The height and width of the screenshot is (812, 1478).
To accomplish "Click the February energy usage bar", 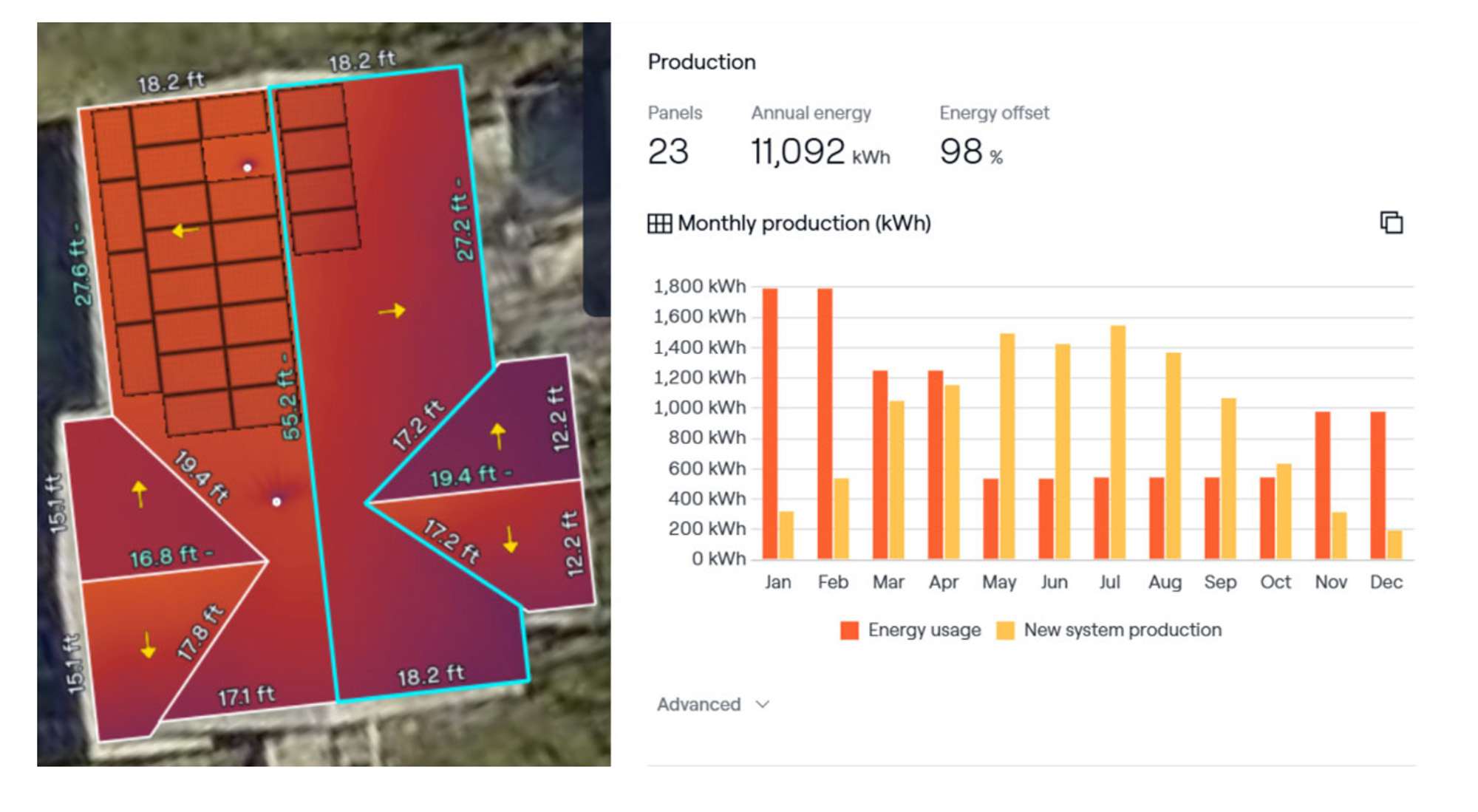I will click(825, 423).
